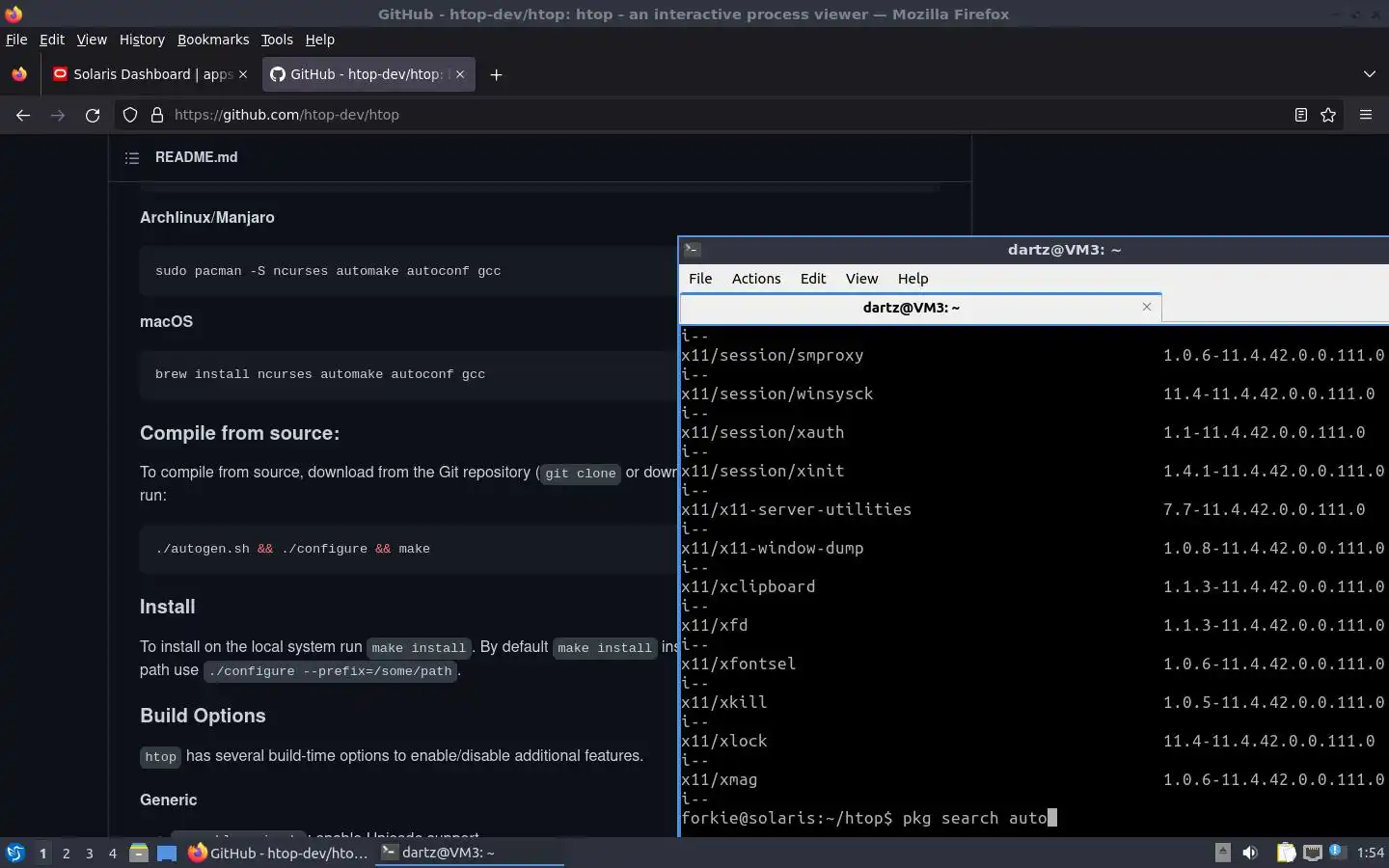The width and height of the screenshot is (1389, 868).
Task: Click the blue show desktop taskbar icon
Action: click(x=167, y=853)
